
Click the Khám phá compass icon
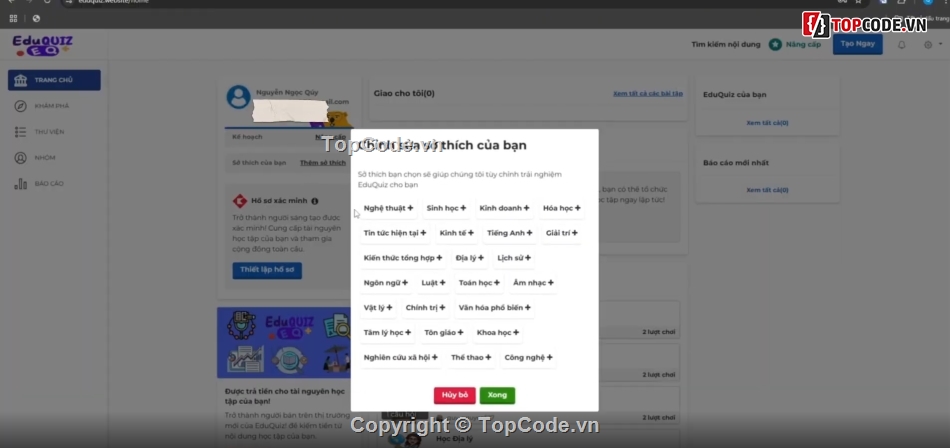21,106
